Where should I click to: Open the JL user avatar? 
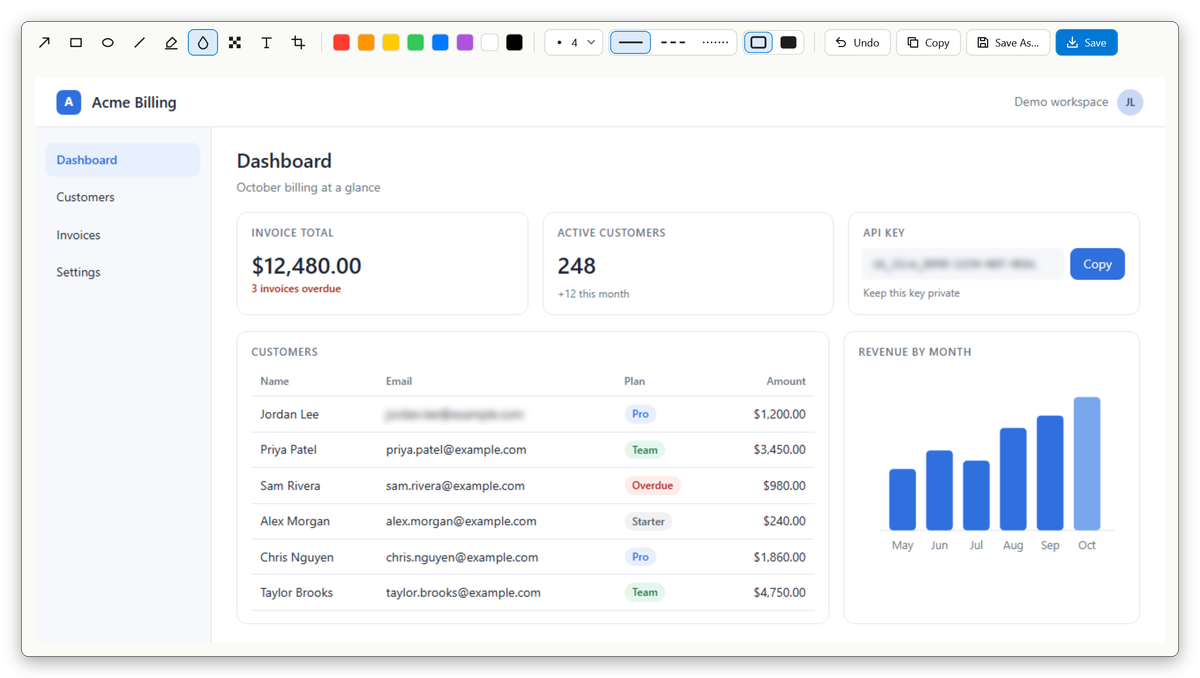coord(1130,102)
